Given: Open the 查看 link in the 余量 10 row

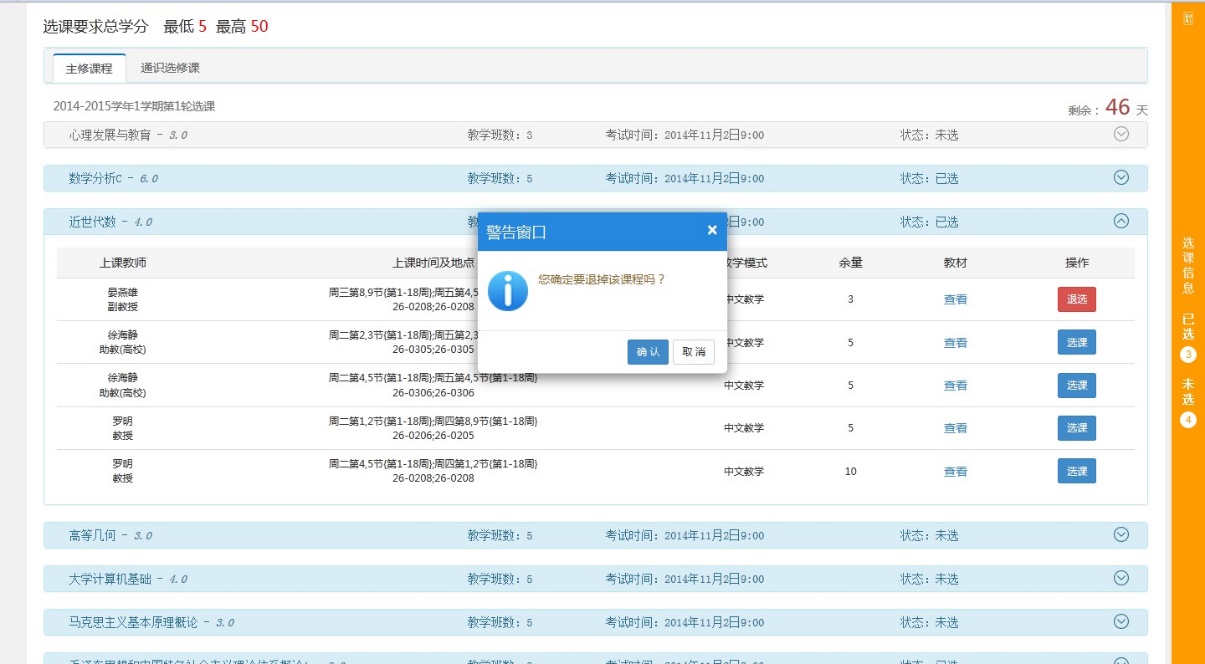Looking at the screenshot, I should click(955, 471).
